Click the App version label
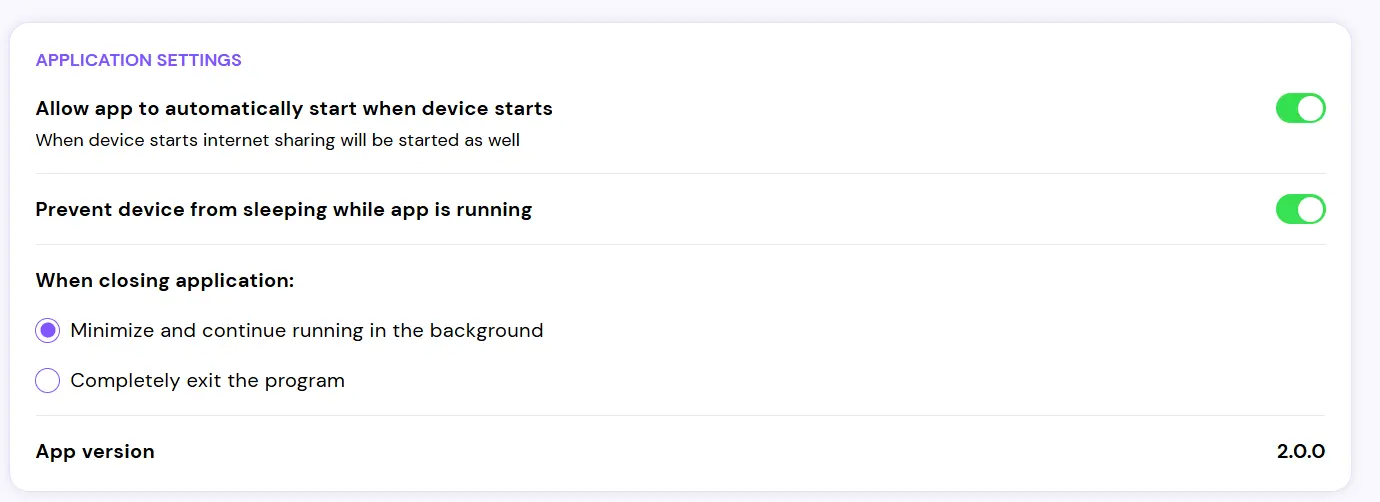The height and width of the screenshot is (502, 1380). tap(95, 452)
